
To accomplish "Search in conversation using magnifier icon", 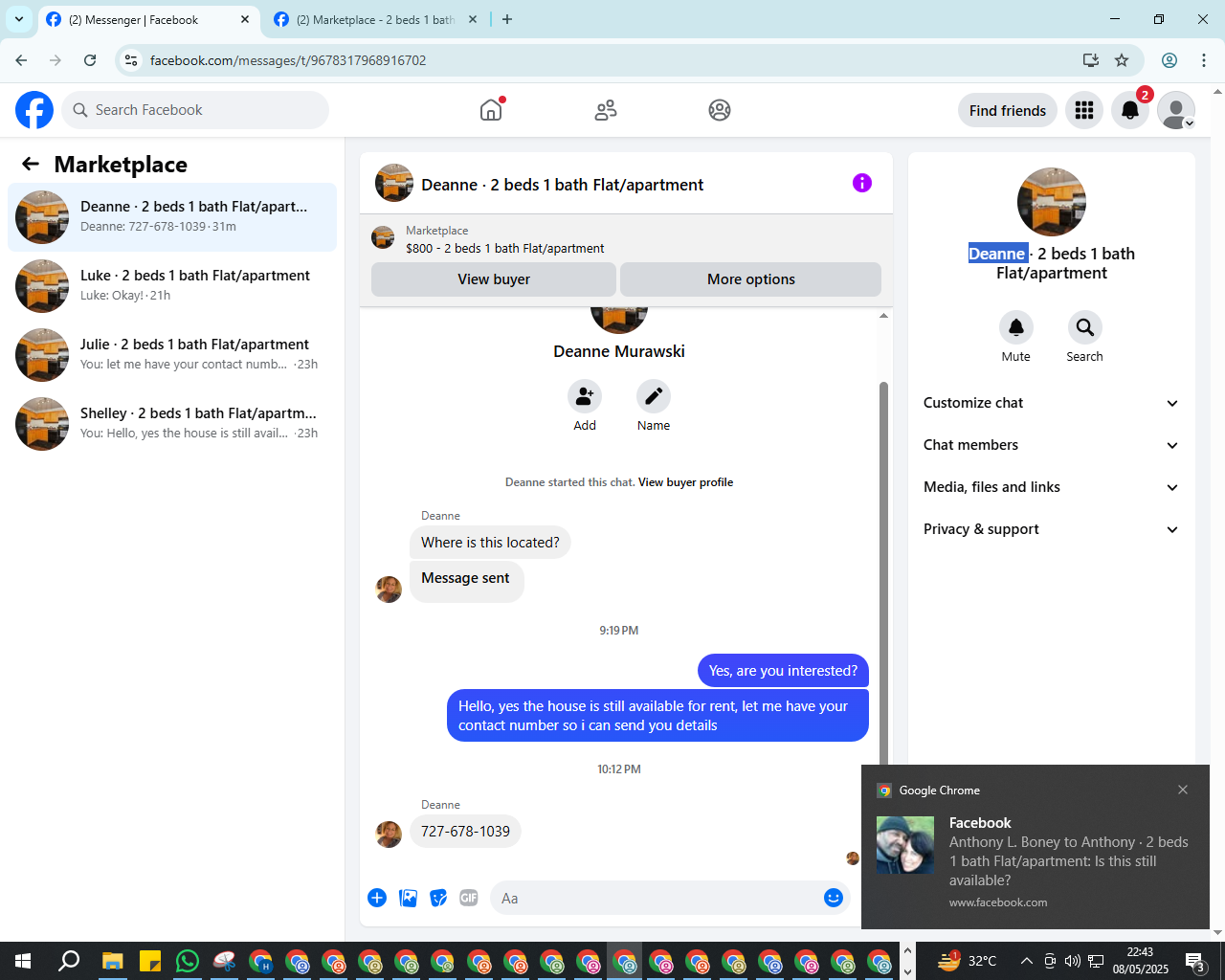I will pos(1085,327).
